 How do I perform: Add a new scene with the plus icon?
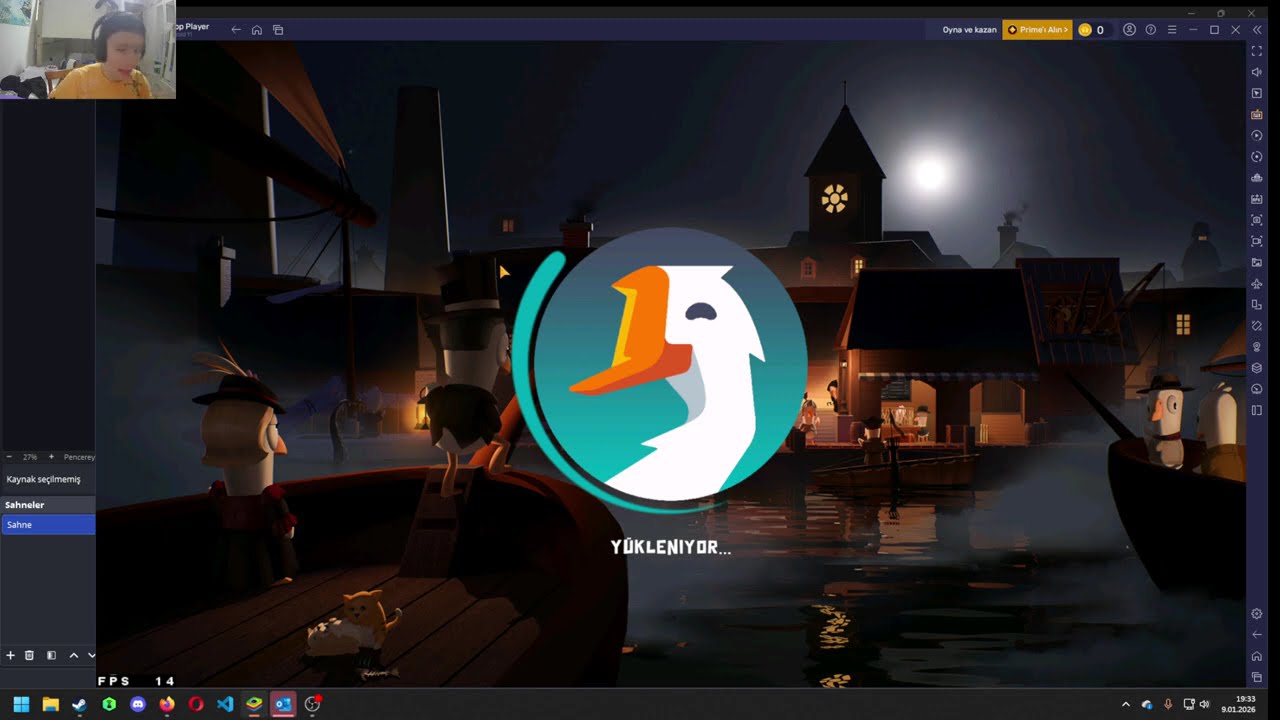[11, 655]
